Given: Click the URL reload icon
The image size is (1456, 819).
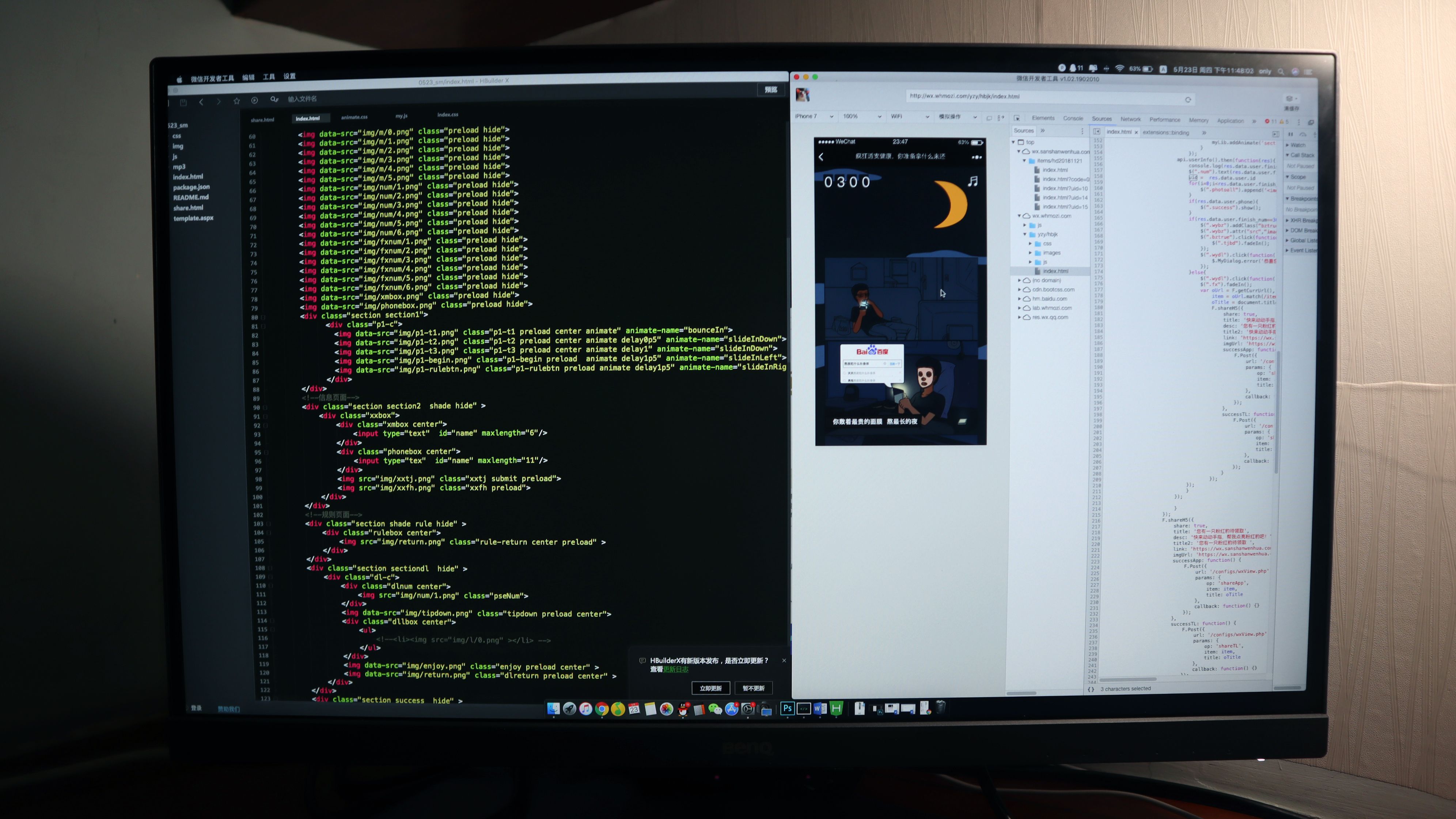Looking at the screenshot, I should click(1188, 99).
